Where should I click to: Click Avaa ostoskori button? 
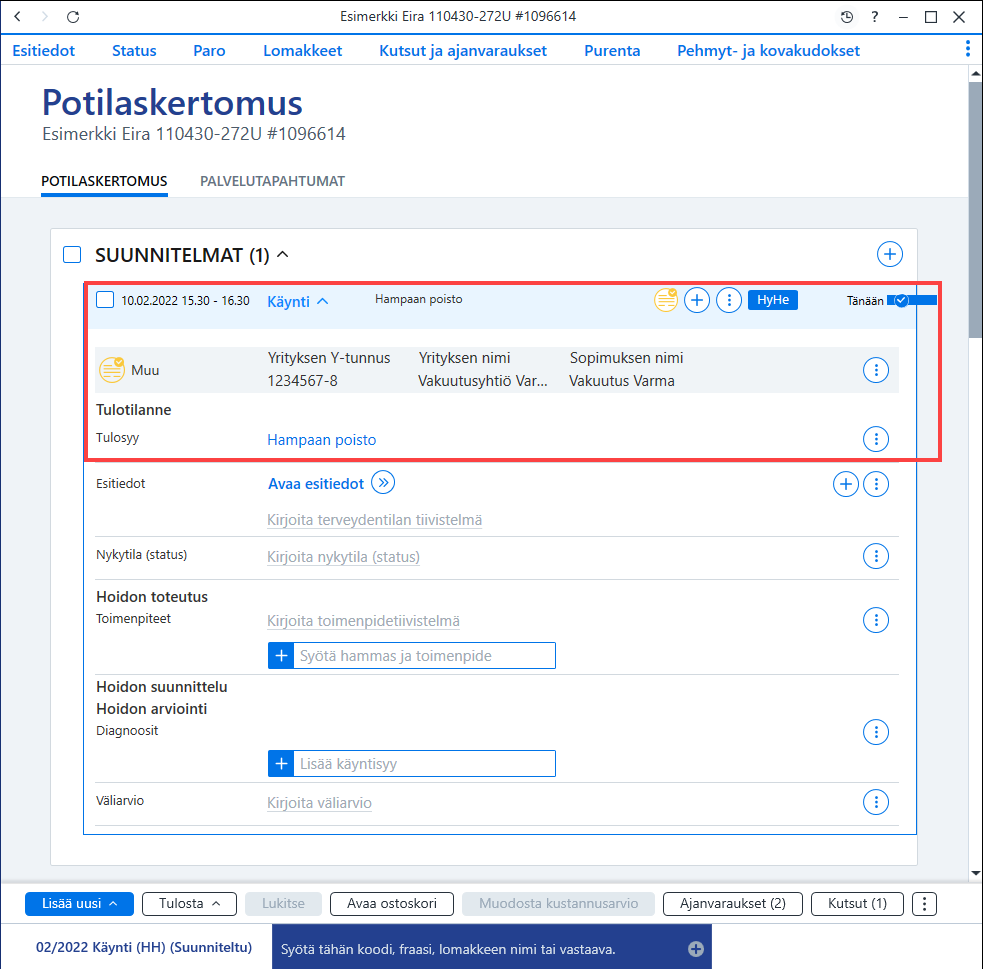click(392, 904)
